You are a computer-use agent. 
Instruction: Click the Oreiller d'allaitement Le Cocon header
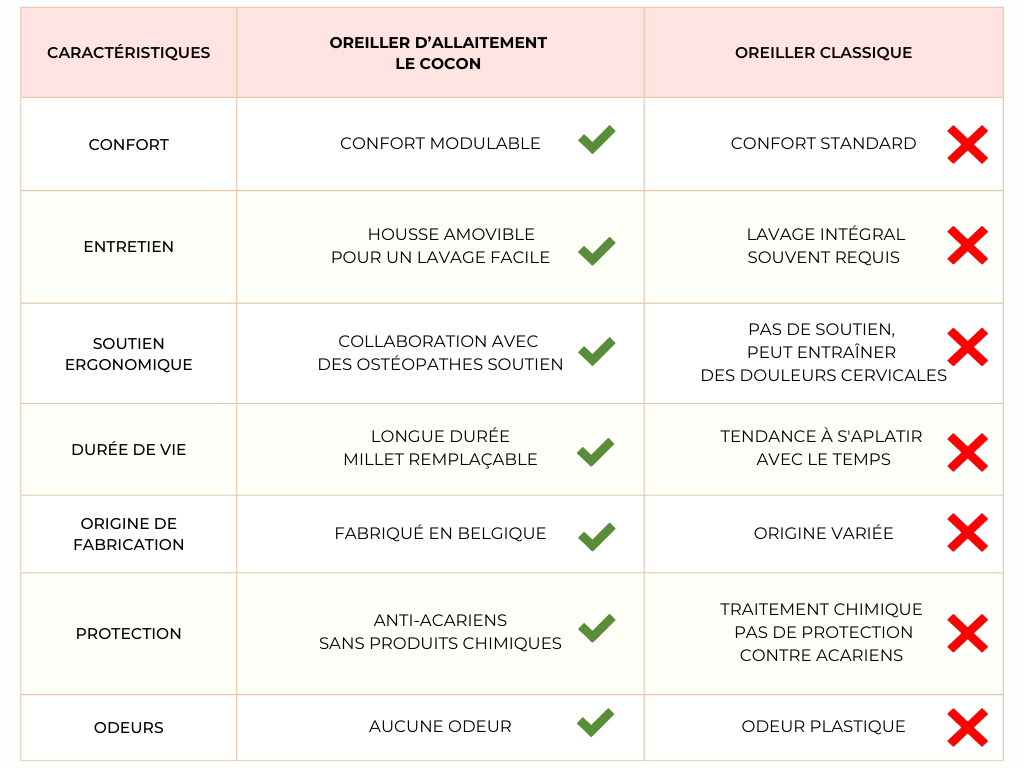pyautogui.click(x=438, y=53)
